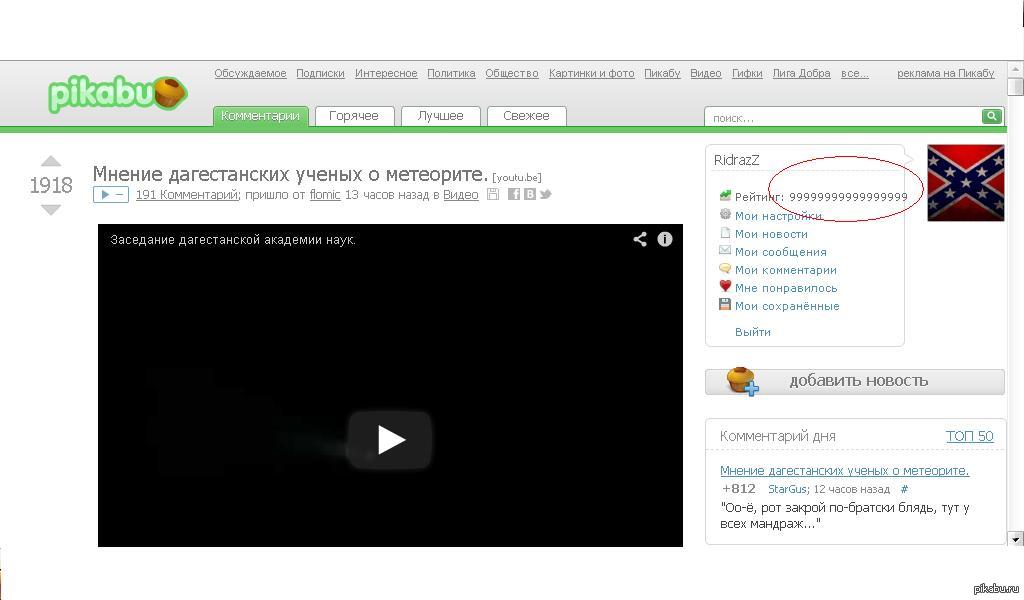Screen dimensions: 1024x600
Task: Upvote the post with the up arrow
Action: 51,162
